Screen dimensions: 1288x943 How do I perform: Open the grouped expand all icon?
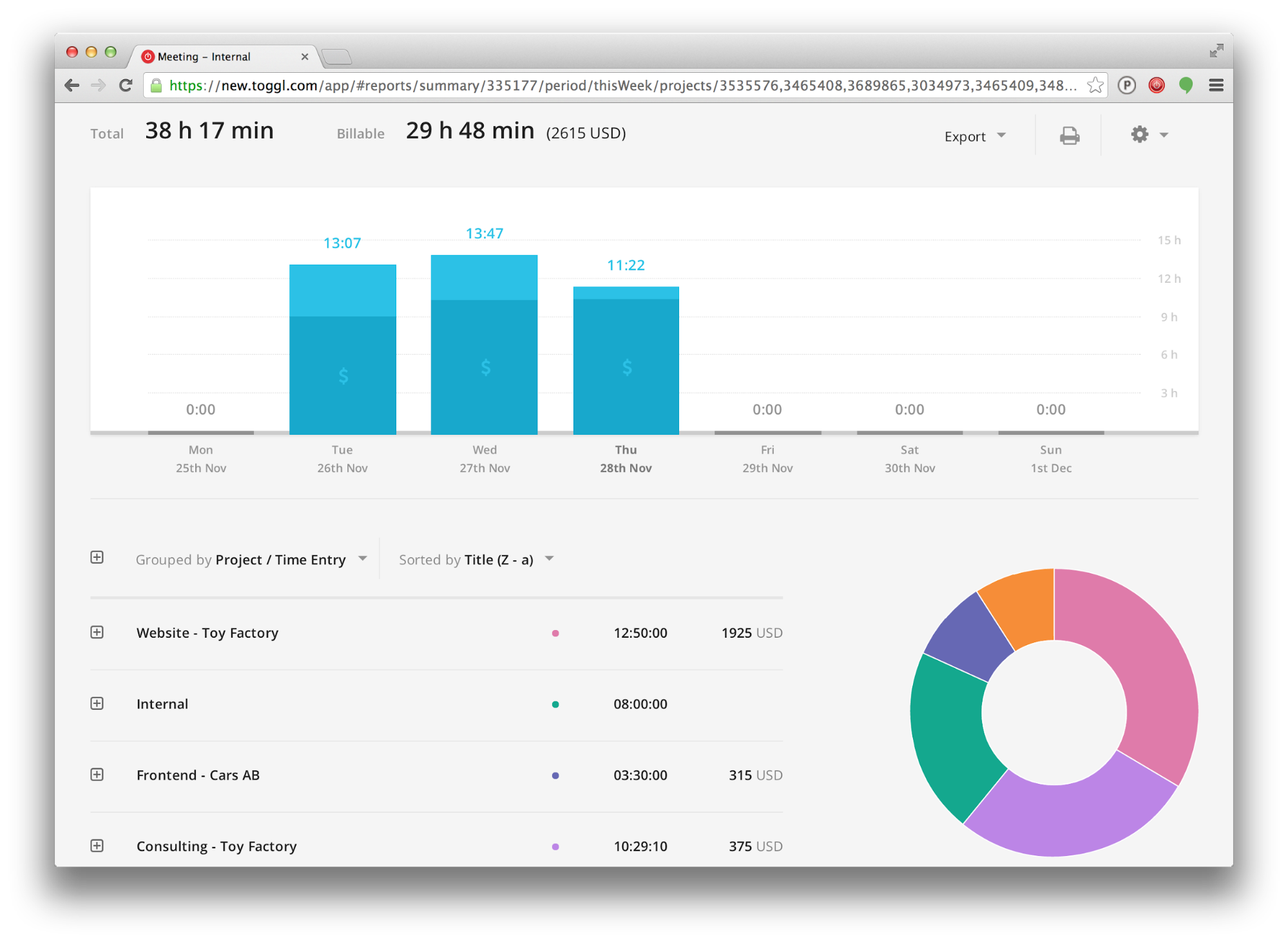click(x=97, y=558)
